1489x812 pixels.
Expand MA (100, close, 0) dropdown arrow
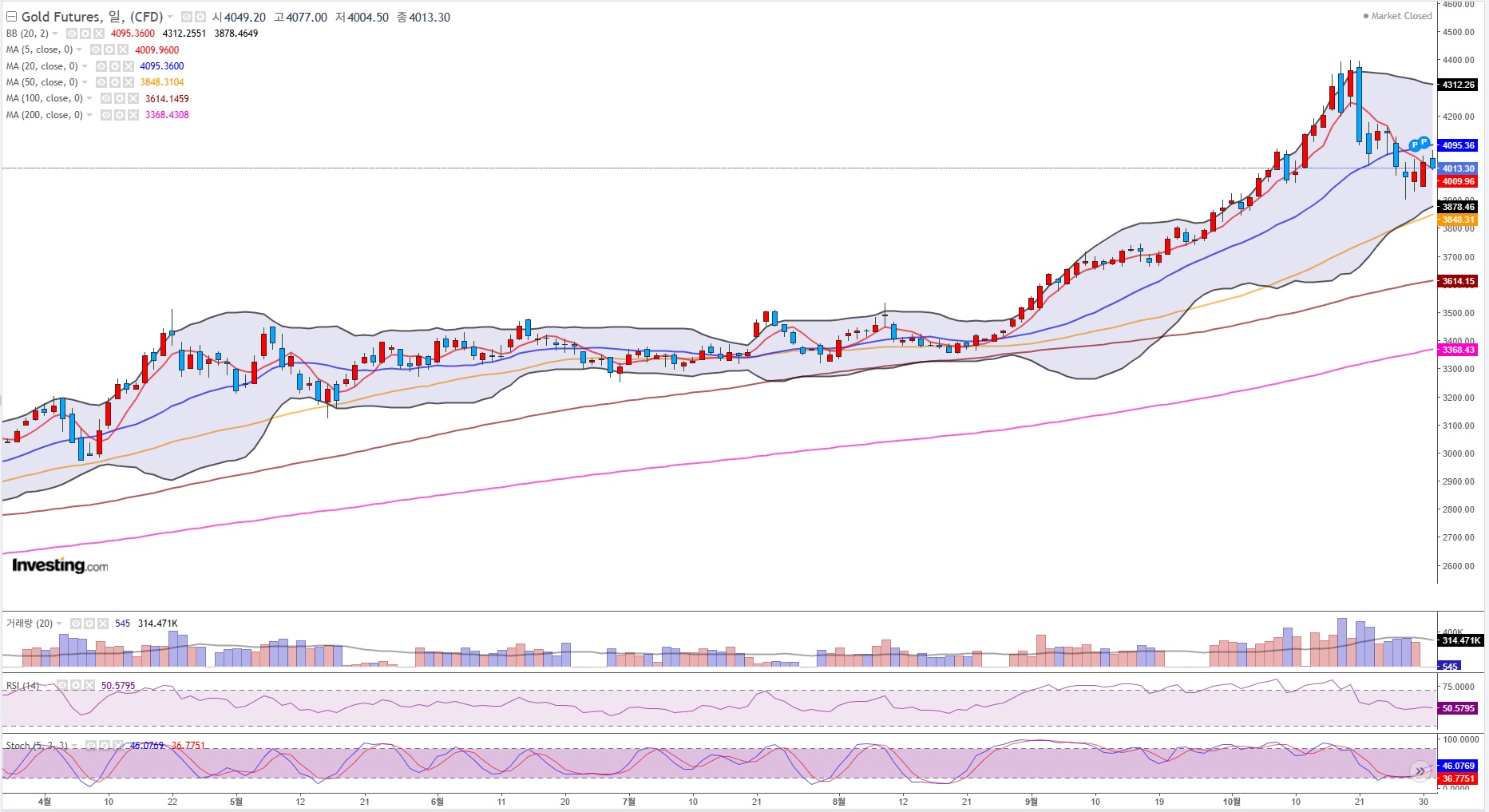89,98
